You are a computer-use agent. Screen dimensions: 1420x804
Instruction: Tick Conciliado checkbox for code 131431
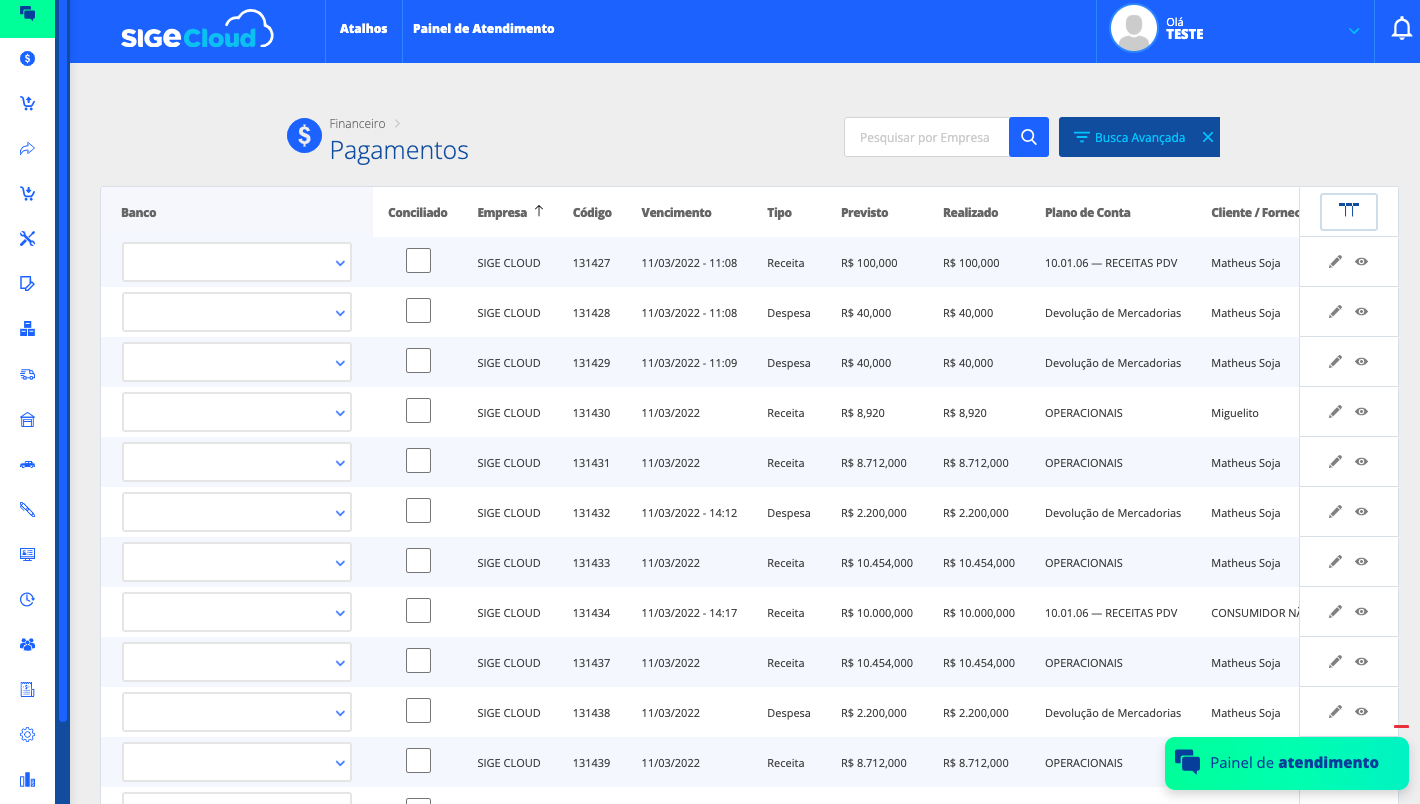418,461
